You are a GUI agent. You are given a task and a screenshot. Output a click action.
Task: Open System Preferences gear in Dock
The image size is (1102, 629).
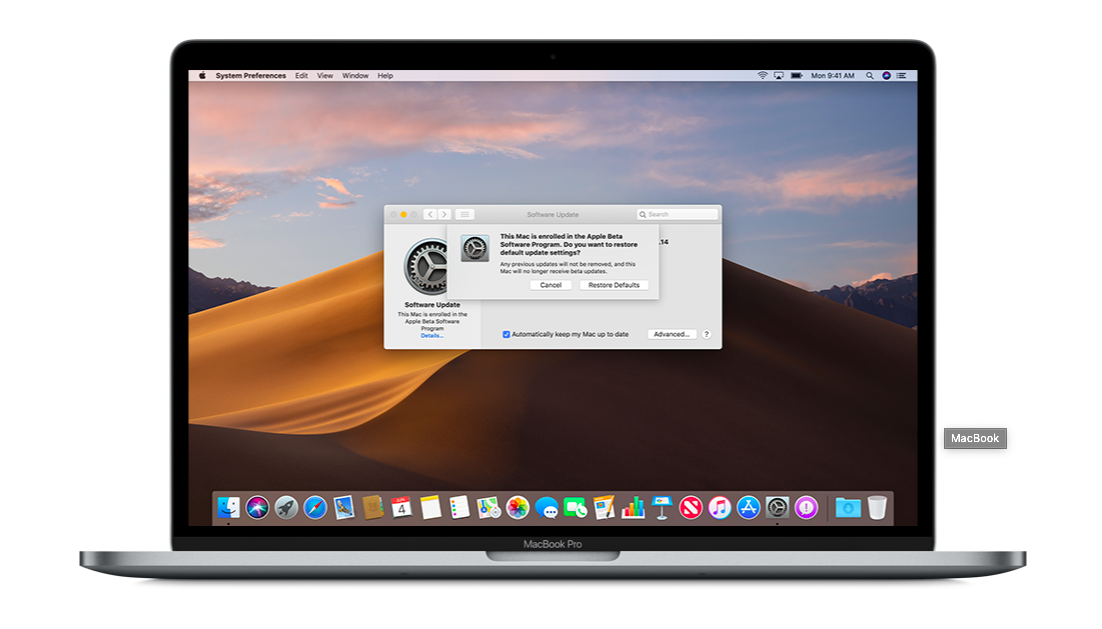coord(777,507)
